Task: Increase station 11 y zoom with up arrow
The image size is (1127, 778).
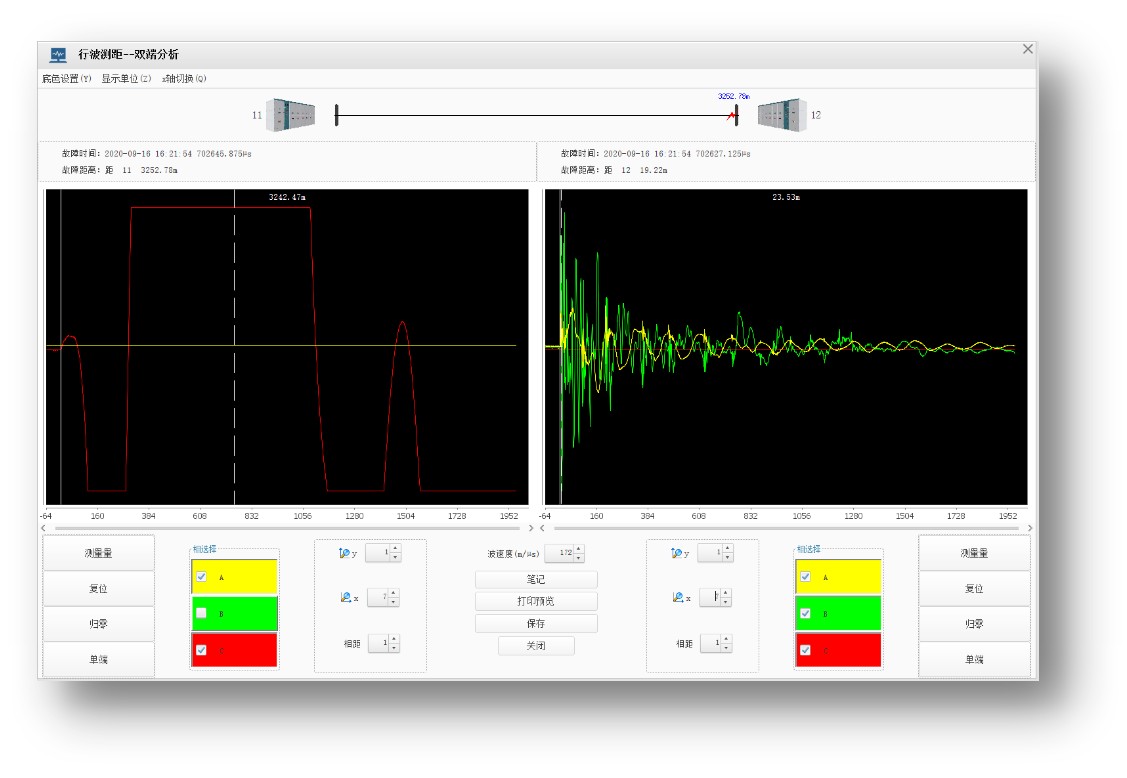Action: [395, 549]
